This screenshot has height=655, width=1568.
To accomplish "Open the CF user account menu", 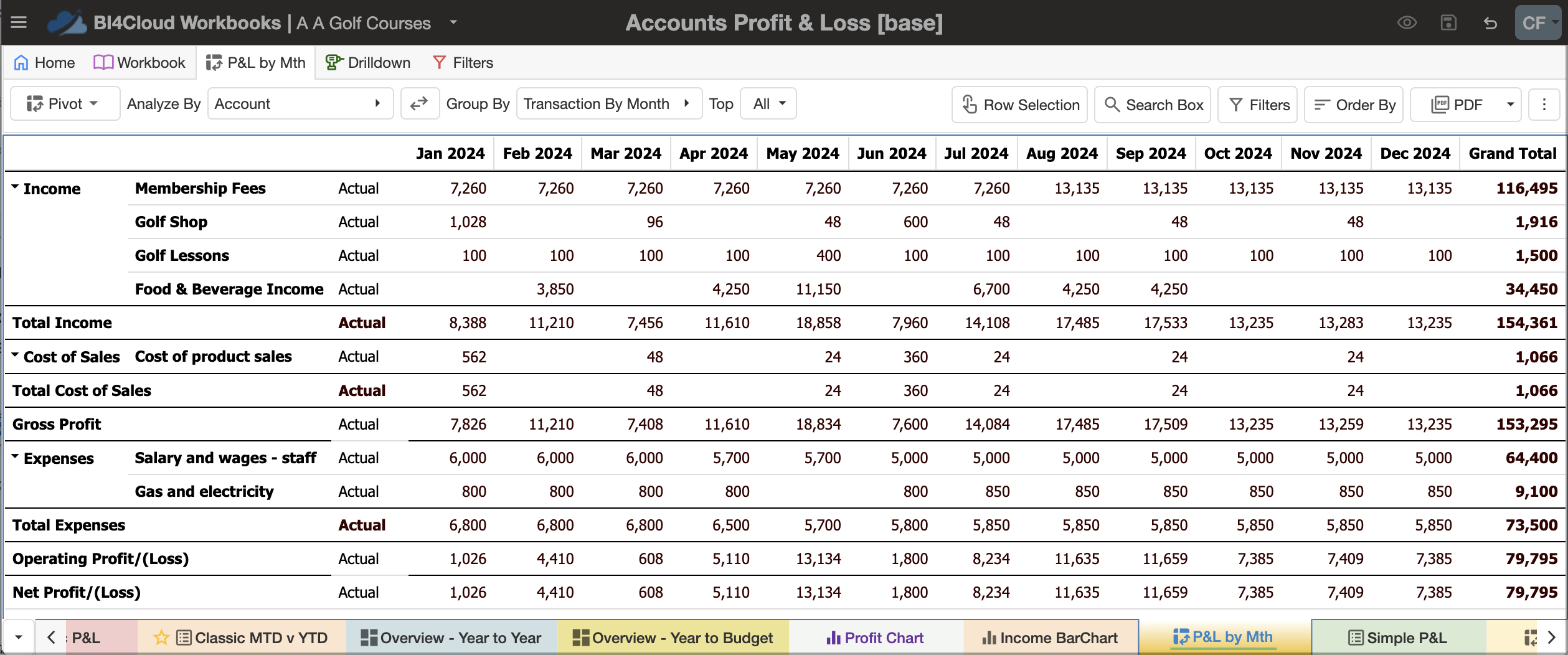I will 1538,23.
